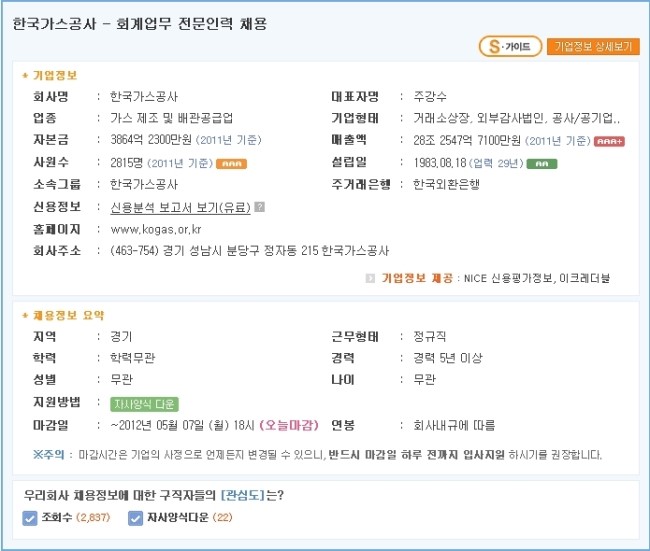Click 기업정보 상세보기 button
The image size is (650, 551).
(x=593, y=46)
